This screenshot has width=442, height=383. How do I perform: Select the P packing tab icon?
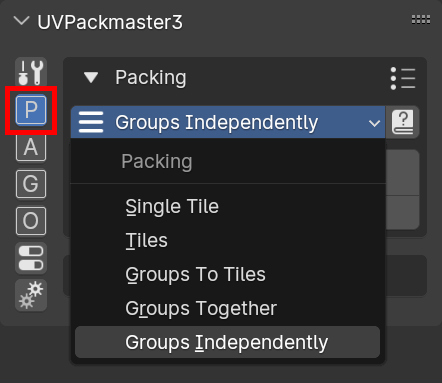tap(31, 110)
